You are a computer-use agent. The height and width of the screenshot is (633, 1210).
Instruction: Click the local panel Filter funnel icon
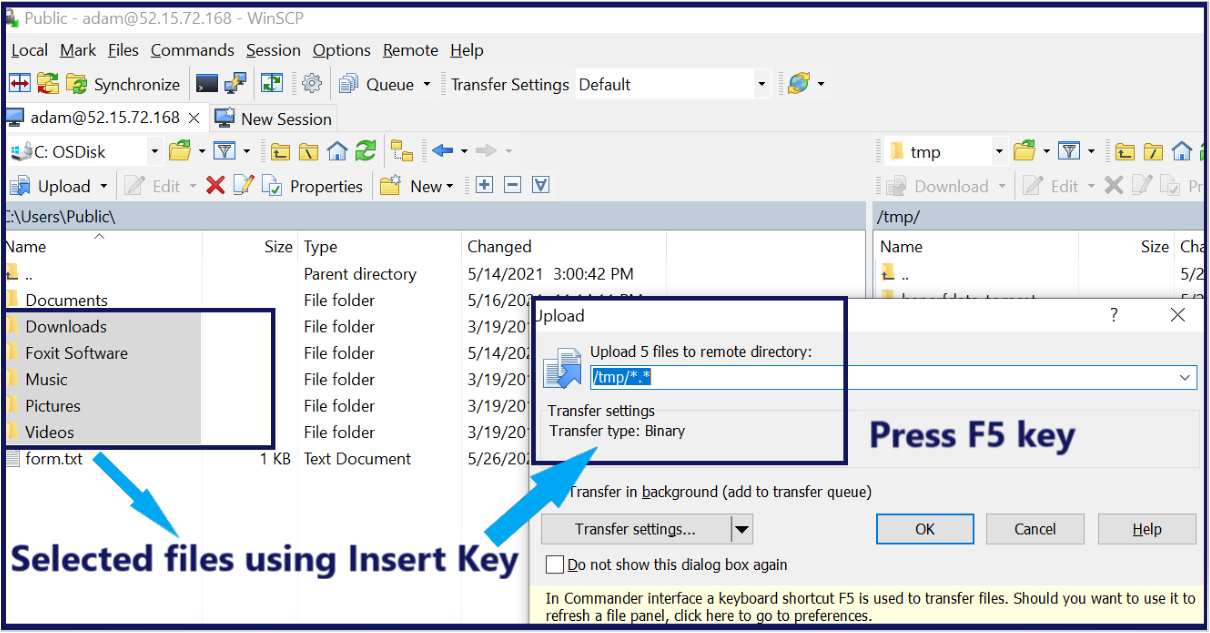click(226, 152)
